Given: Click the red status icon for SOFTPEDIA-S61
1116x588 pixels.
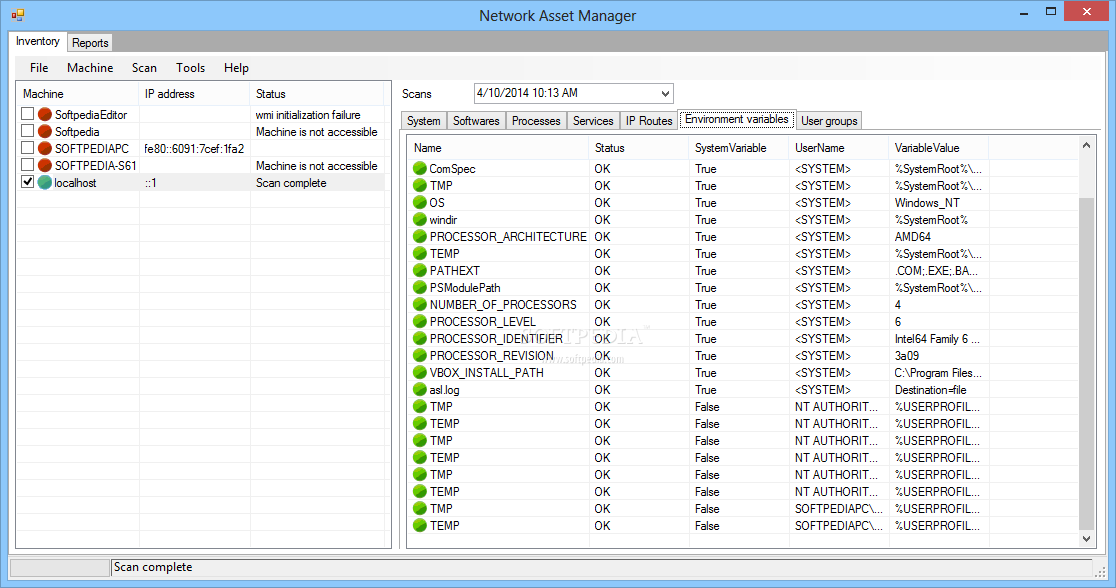Looking at the screenshot, I should coord(45,165).
